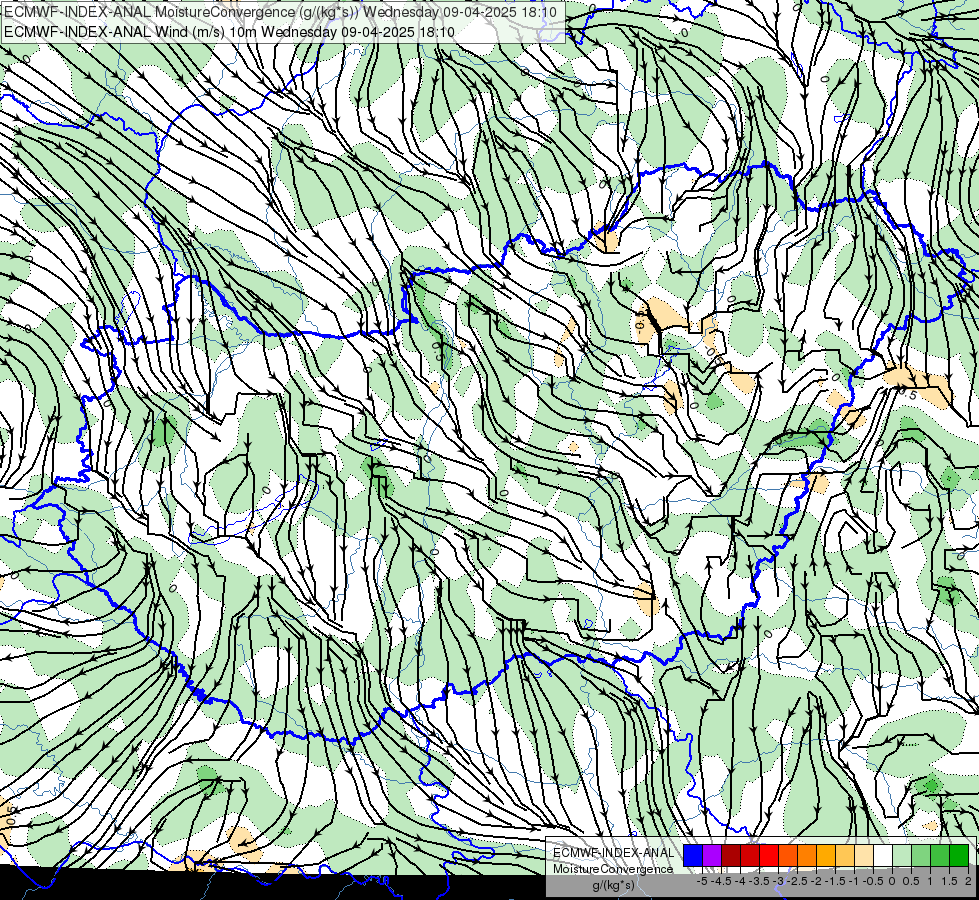This screenshot has height=900, width=979.
Task: Click the legend label ECMWF-INDEX-ANAL
Action: 613,853
